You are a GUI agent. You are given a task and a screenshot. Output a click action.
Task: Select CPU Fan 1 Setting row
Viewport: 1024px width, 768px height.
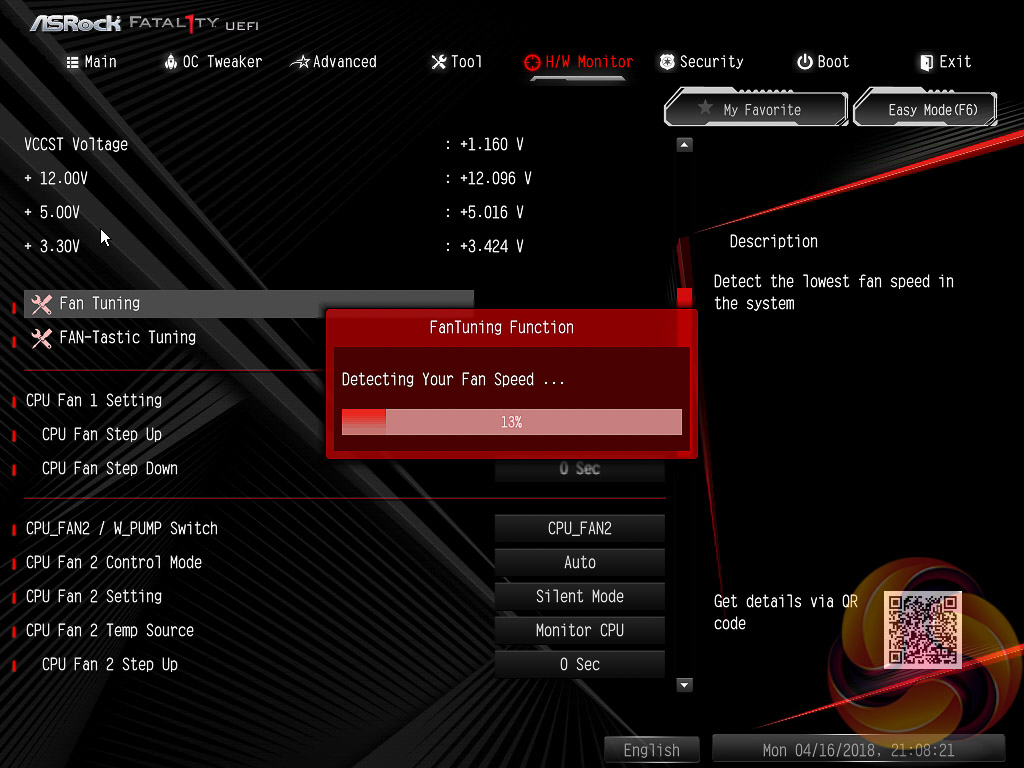pos(94,400)
